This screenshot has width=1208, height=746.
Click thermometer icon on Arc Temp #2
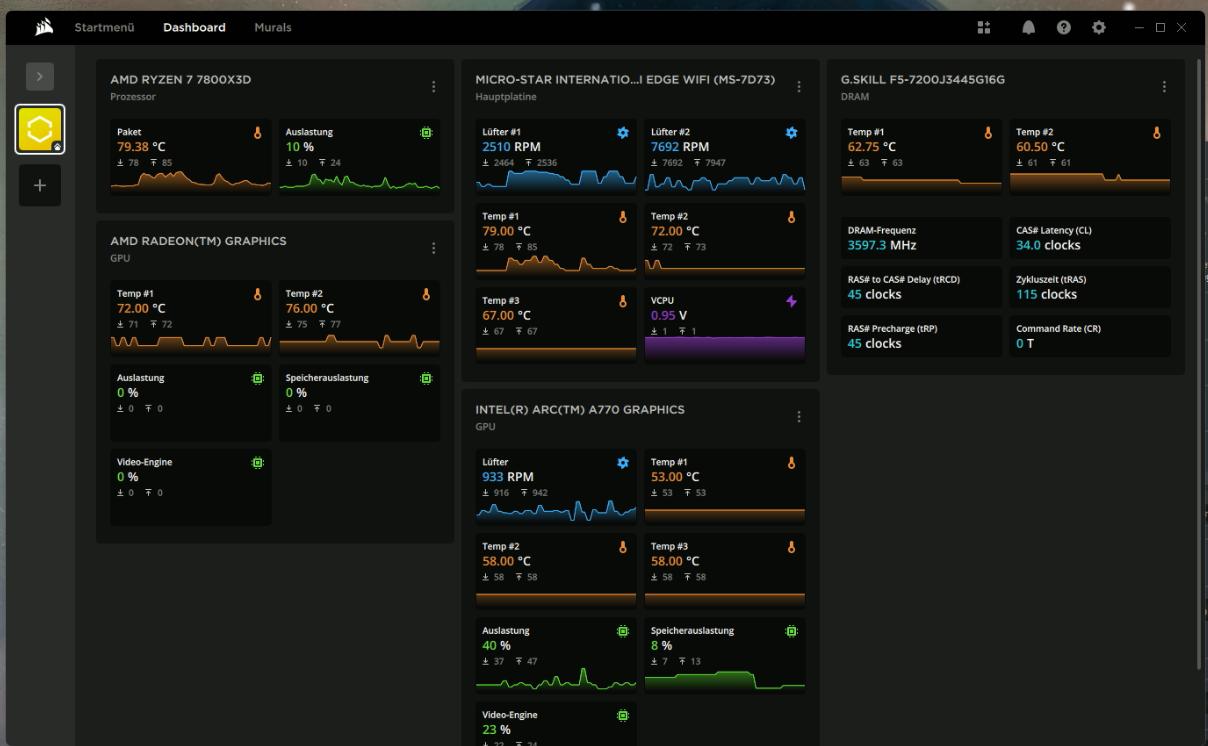623,547
